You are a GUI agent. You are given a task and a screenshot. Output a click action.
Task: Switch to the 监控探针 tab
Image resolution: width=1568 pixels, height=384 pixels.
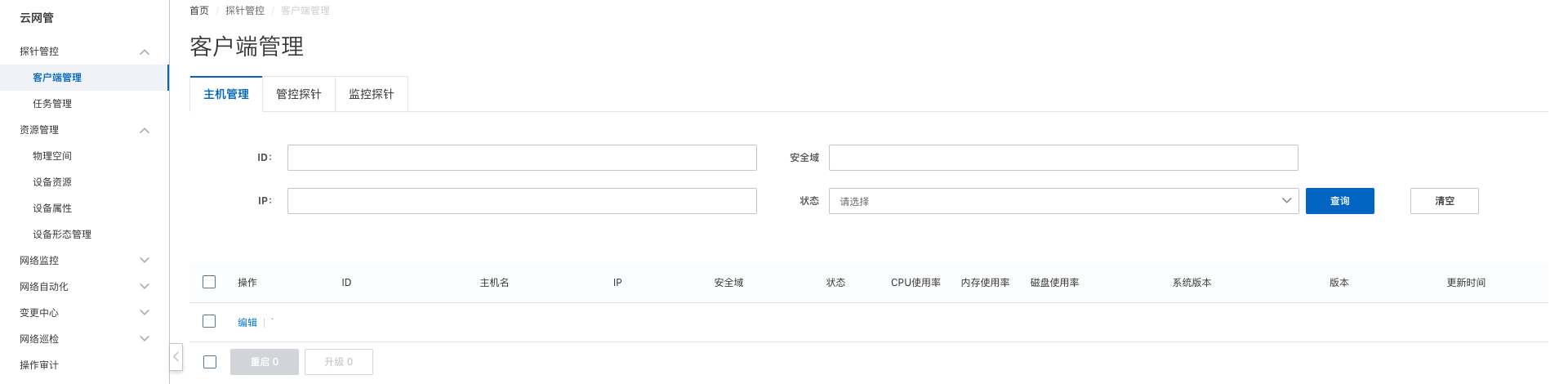(x=372, y=94)
